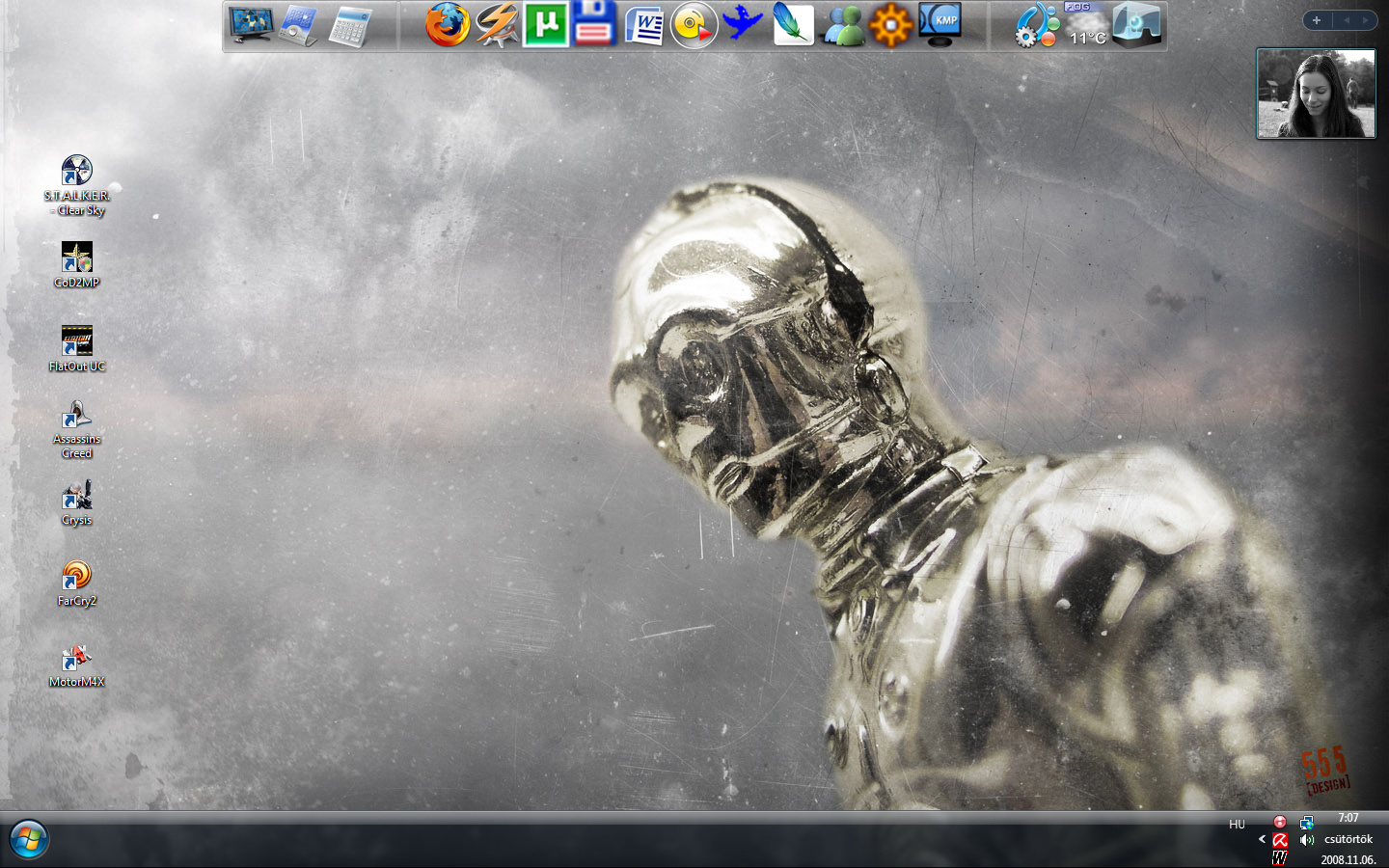Open the dock settings swirl icon

click(1038, 25)
